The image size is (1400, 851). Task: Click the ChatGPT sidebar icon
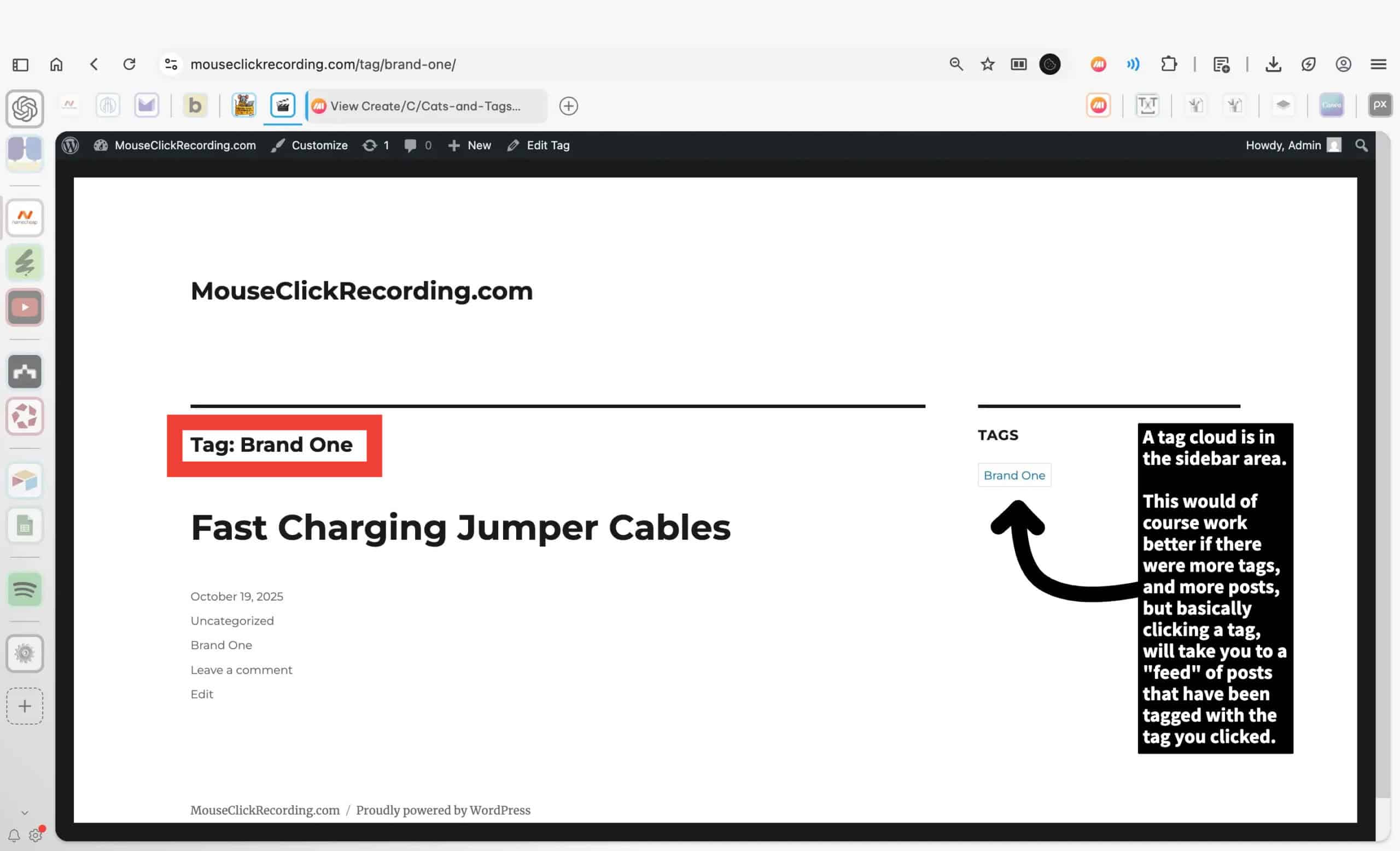pos(25,108)
